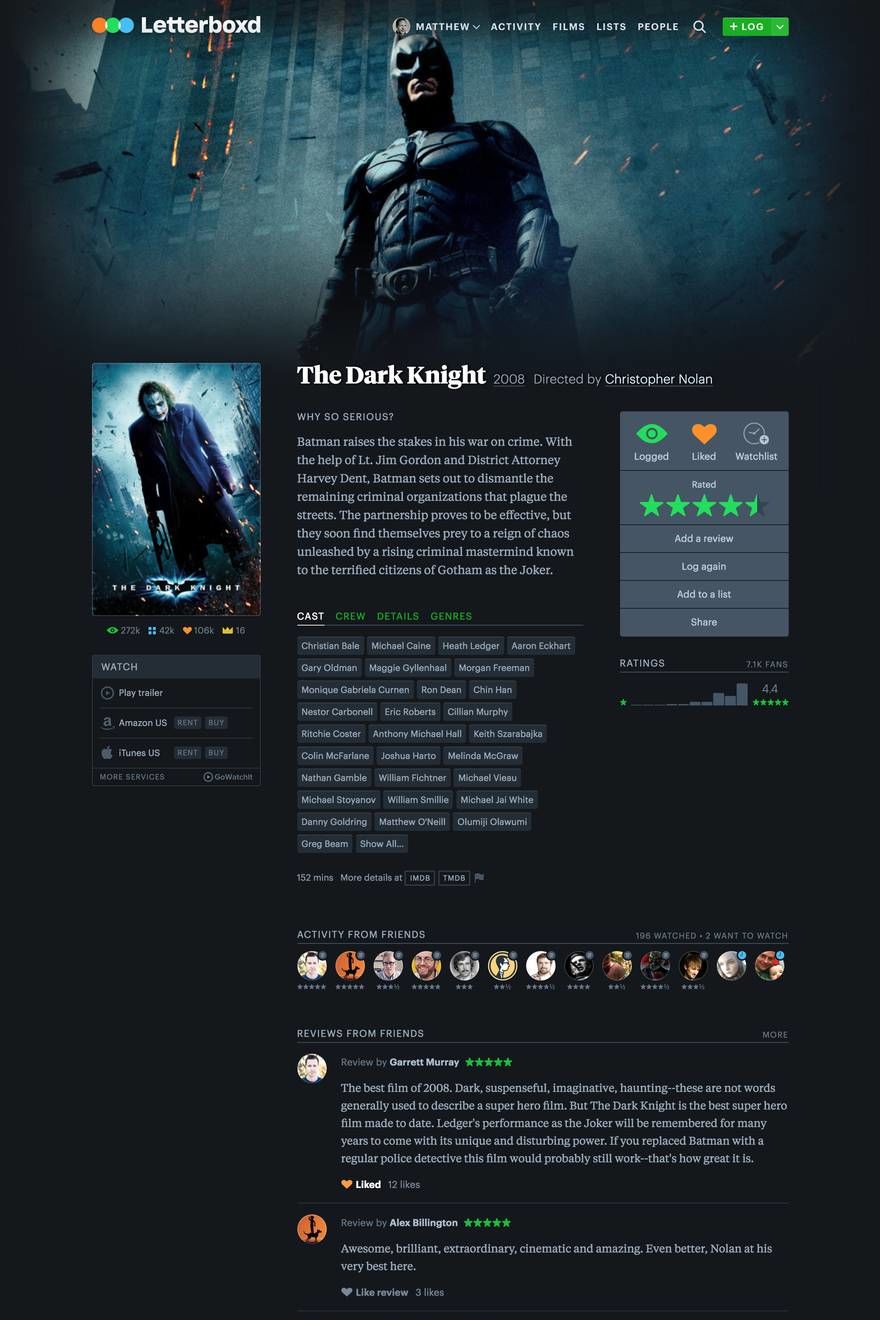
Task: Open search with the magnifier icon
Action: (699, 27)
